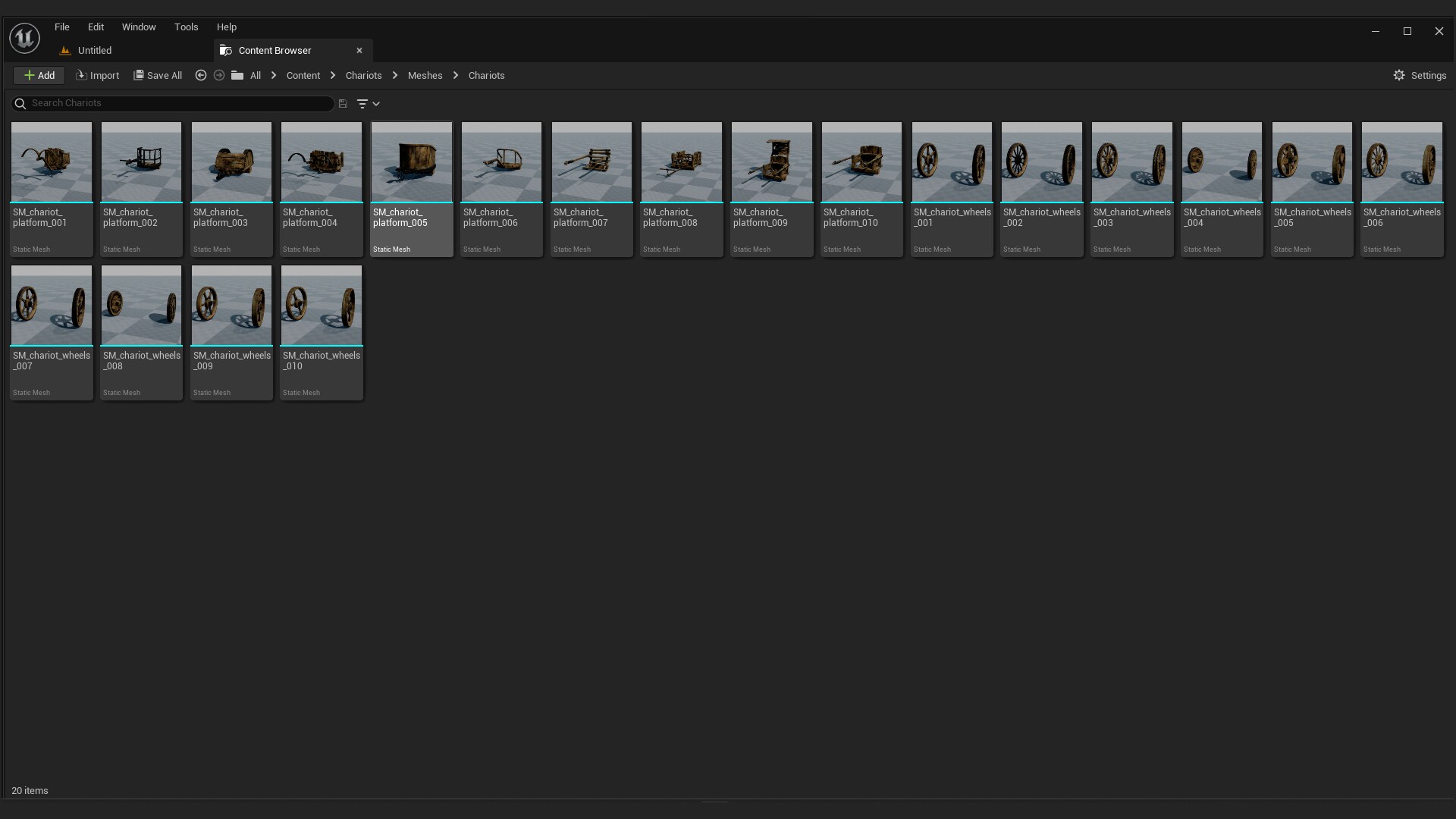Click the Unreal Engine logo icon
The width and height of the screenshot is (1456, 819).
tap(24, 38)
